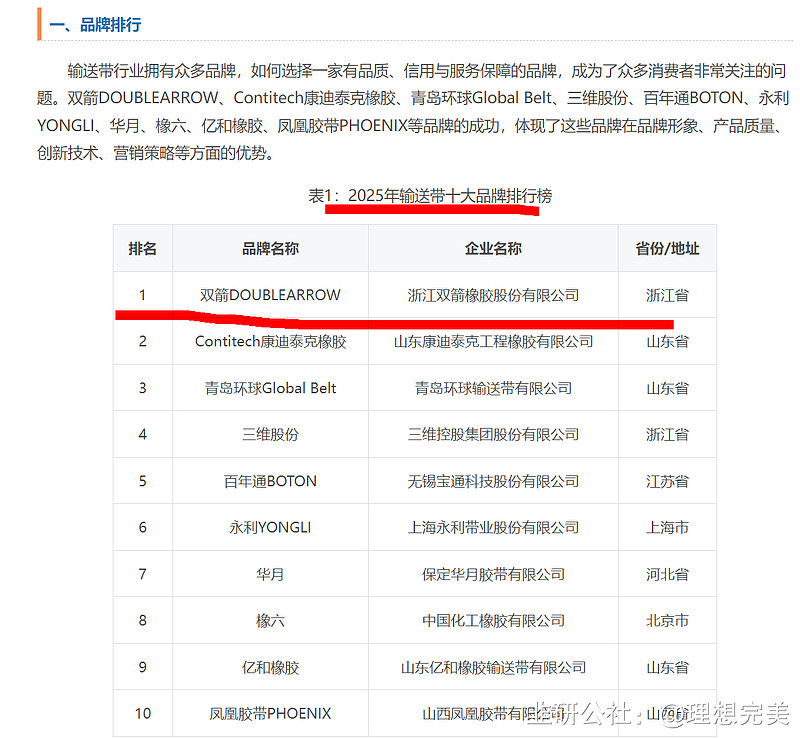Click "浙江省" in the 三维股份 row

pos(667,434)
